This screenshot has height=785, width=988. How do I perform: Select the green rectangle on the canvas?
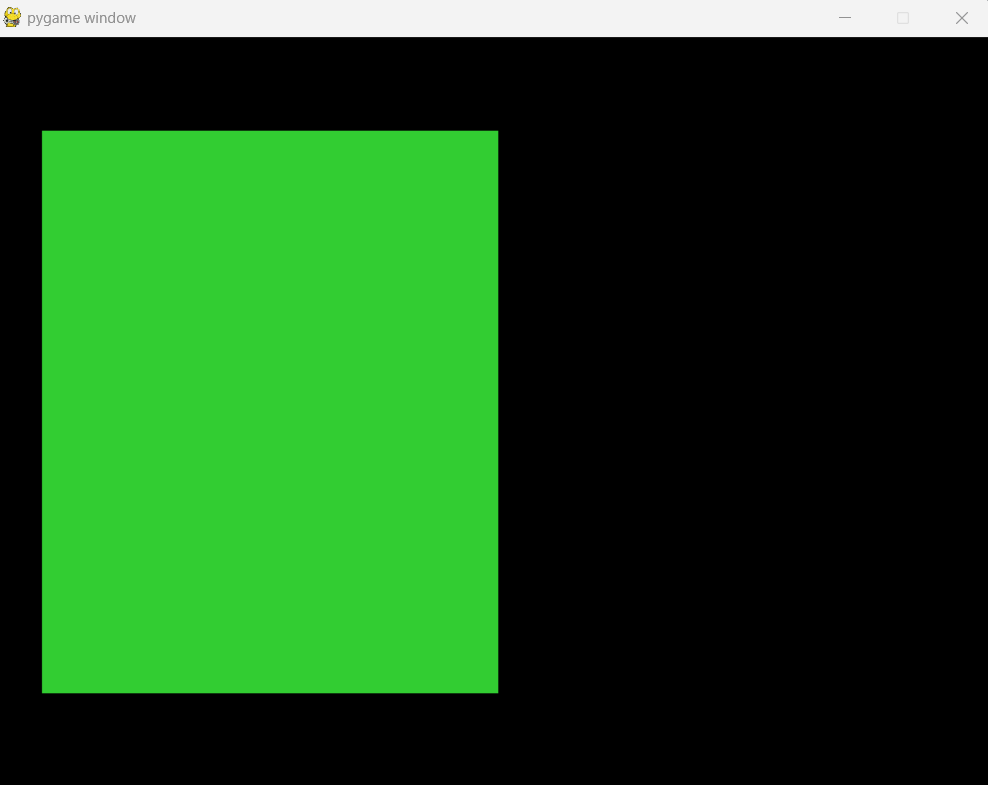270,410
